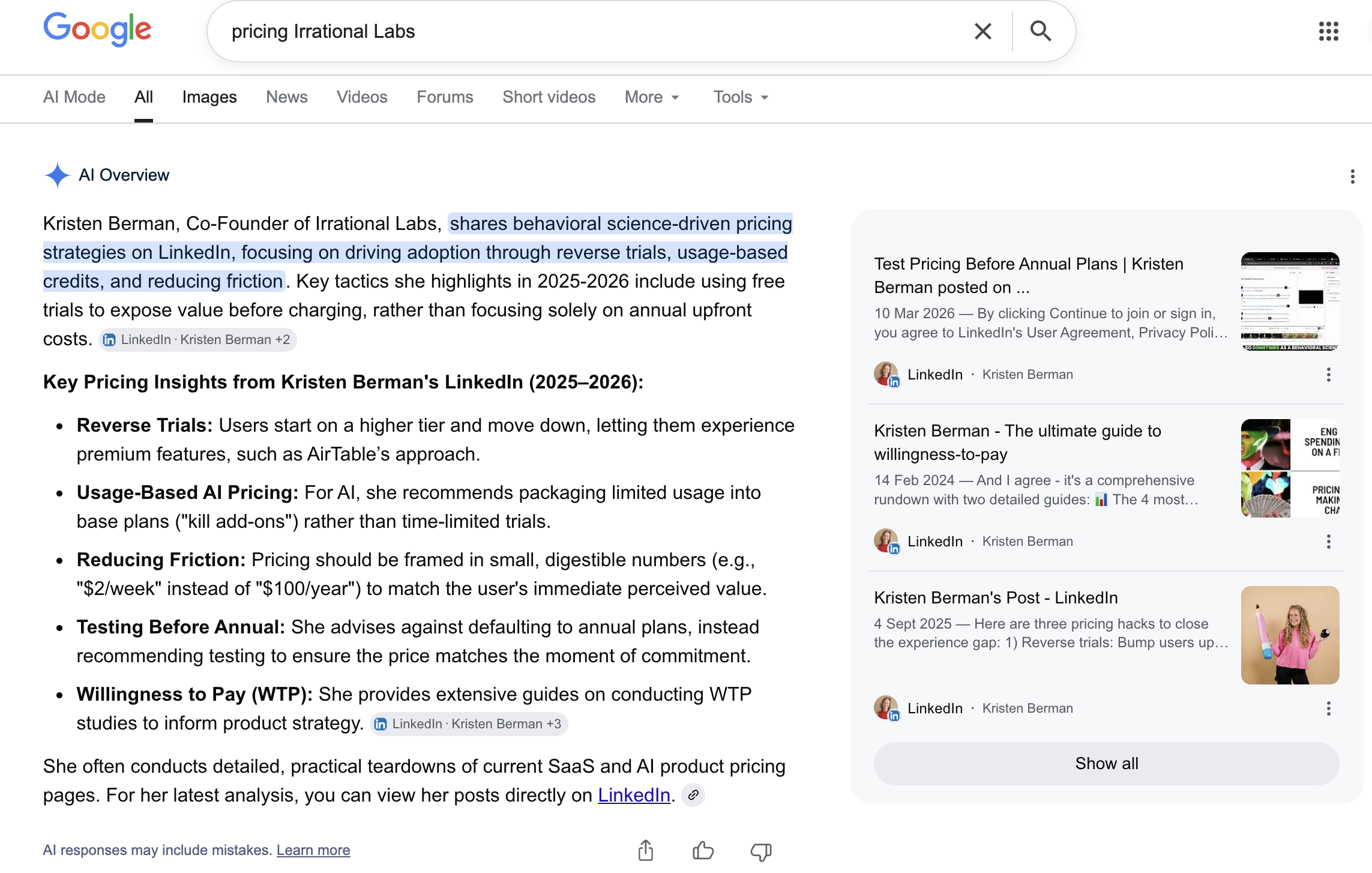Click the highlighted behavioral science-driven pricing text
This screenshot has width=1372, height=873.
click(x=418, y=252)
